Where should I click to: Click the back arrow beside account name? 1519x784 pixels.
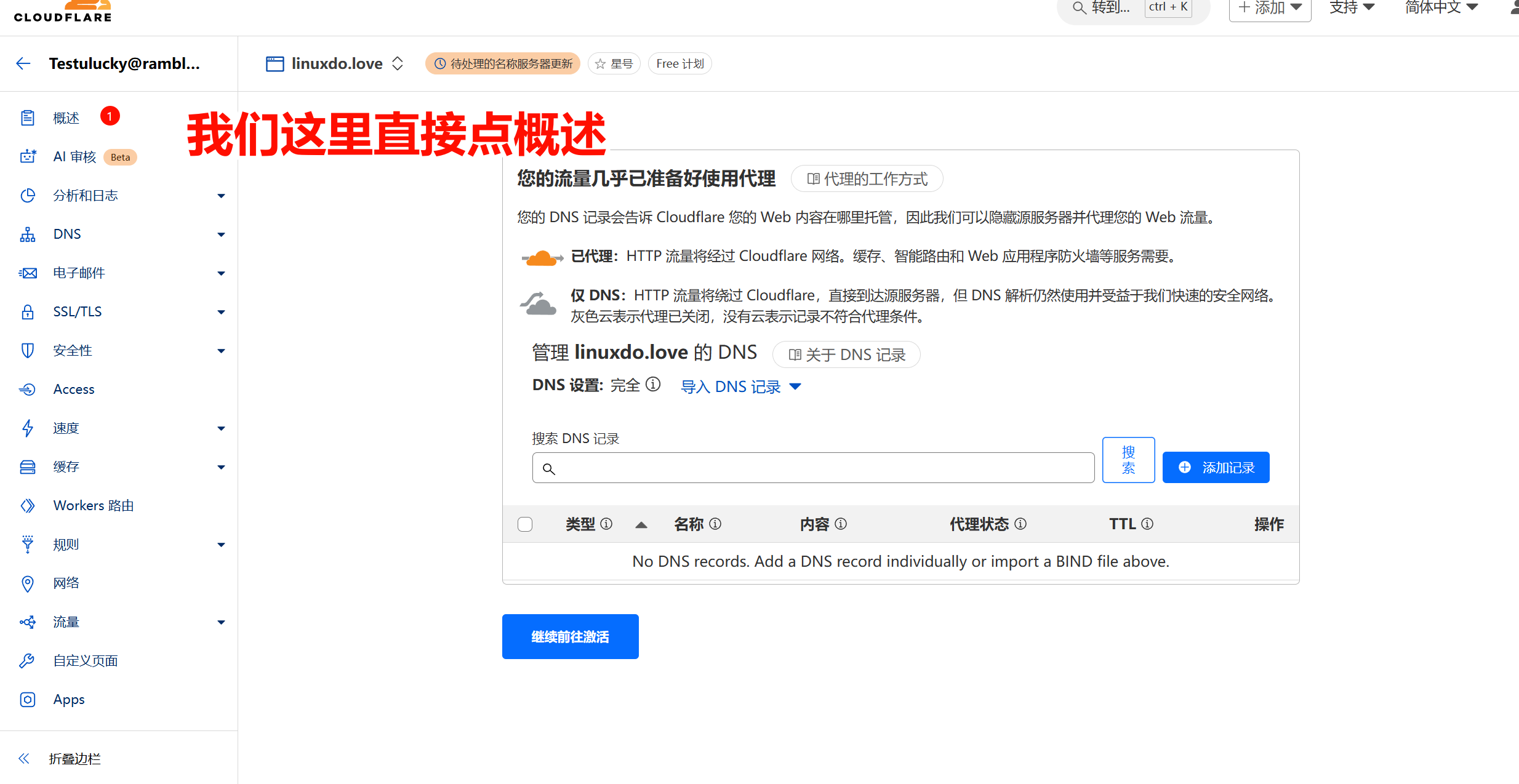click(x=23, y=63)
